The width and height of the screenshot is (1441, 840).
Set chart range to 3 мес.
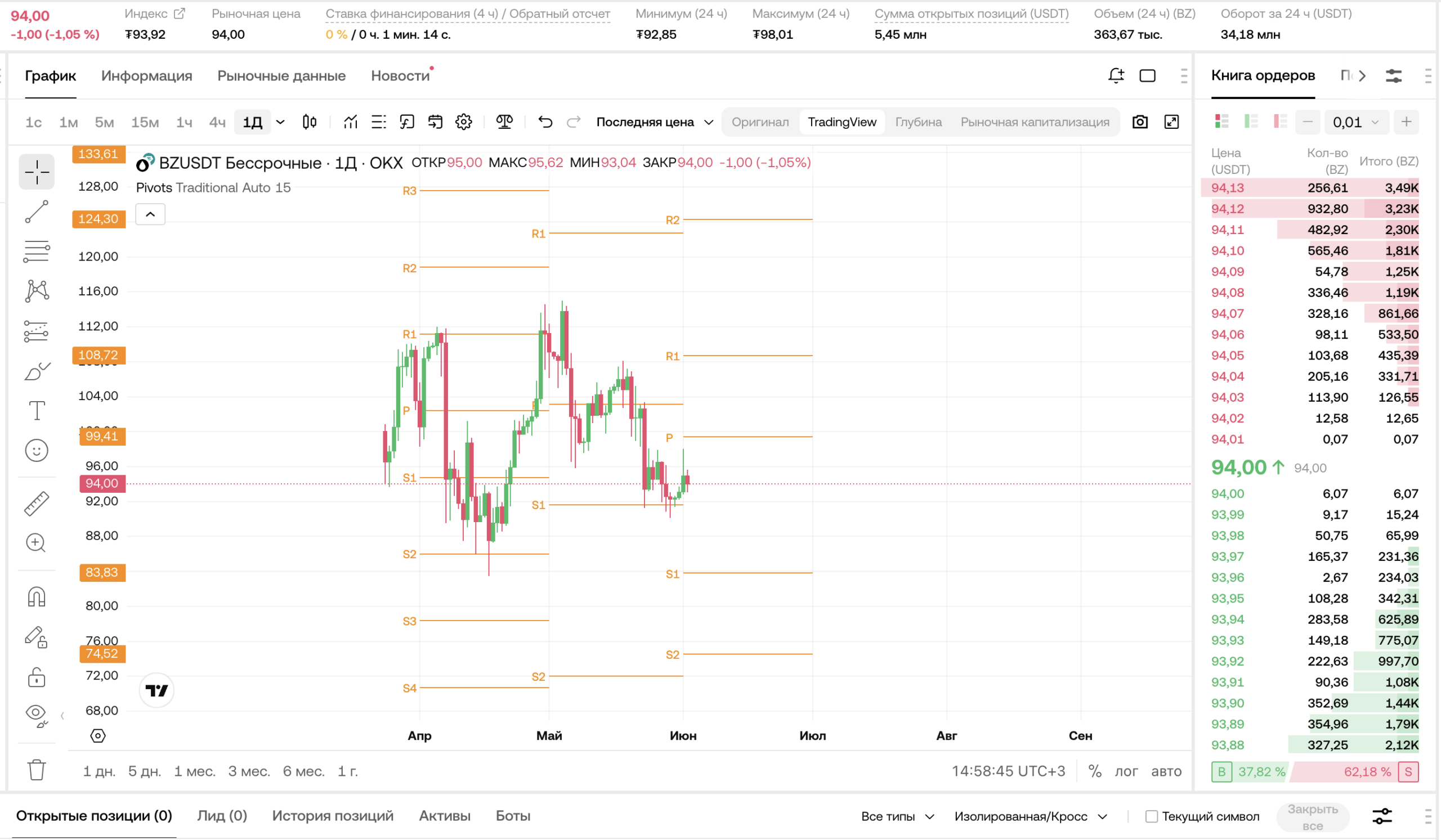pyautogui.click(x=249, y=771)
